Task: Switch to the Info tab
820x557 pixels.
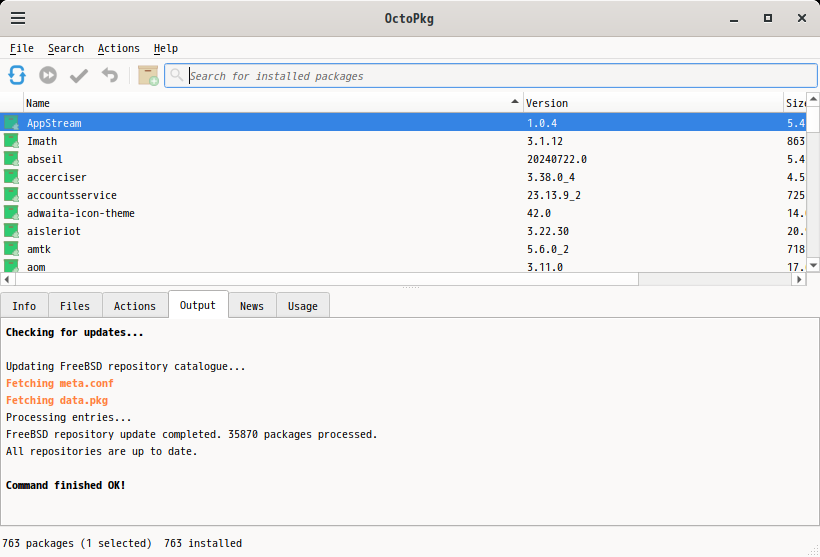Action: 24,306
